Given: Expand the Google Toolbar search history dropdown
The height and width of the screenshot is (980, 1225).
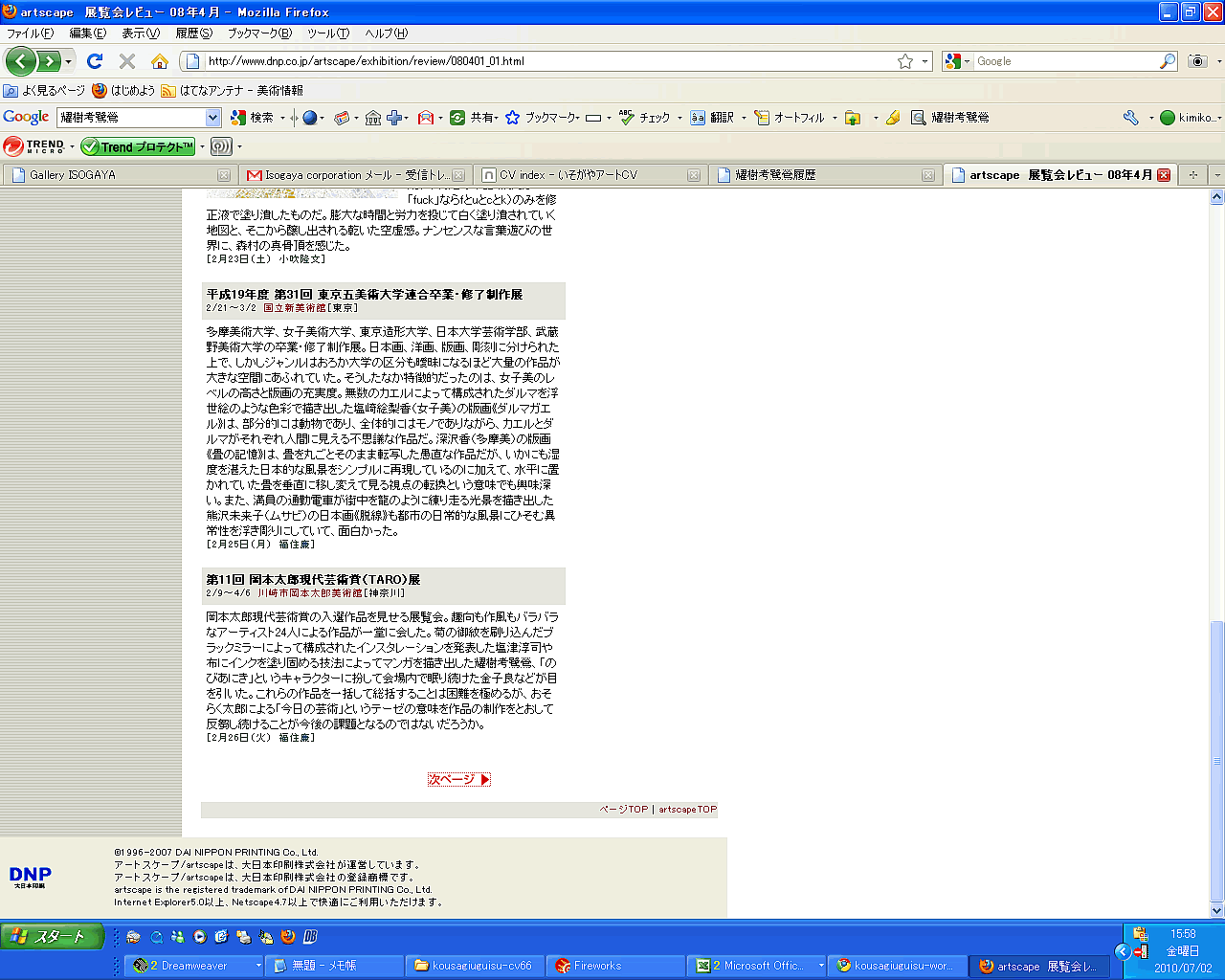Looking at the screenshot, I should pyautogui.click(x=212, y=118).
